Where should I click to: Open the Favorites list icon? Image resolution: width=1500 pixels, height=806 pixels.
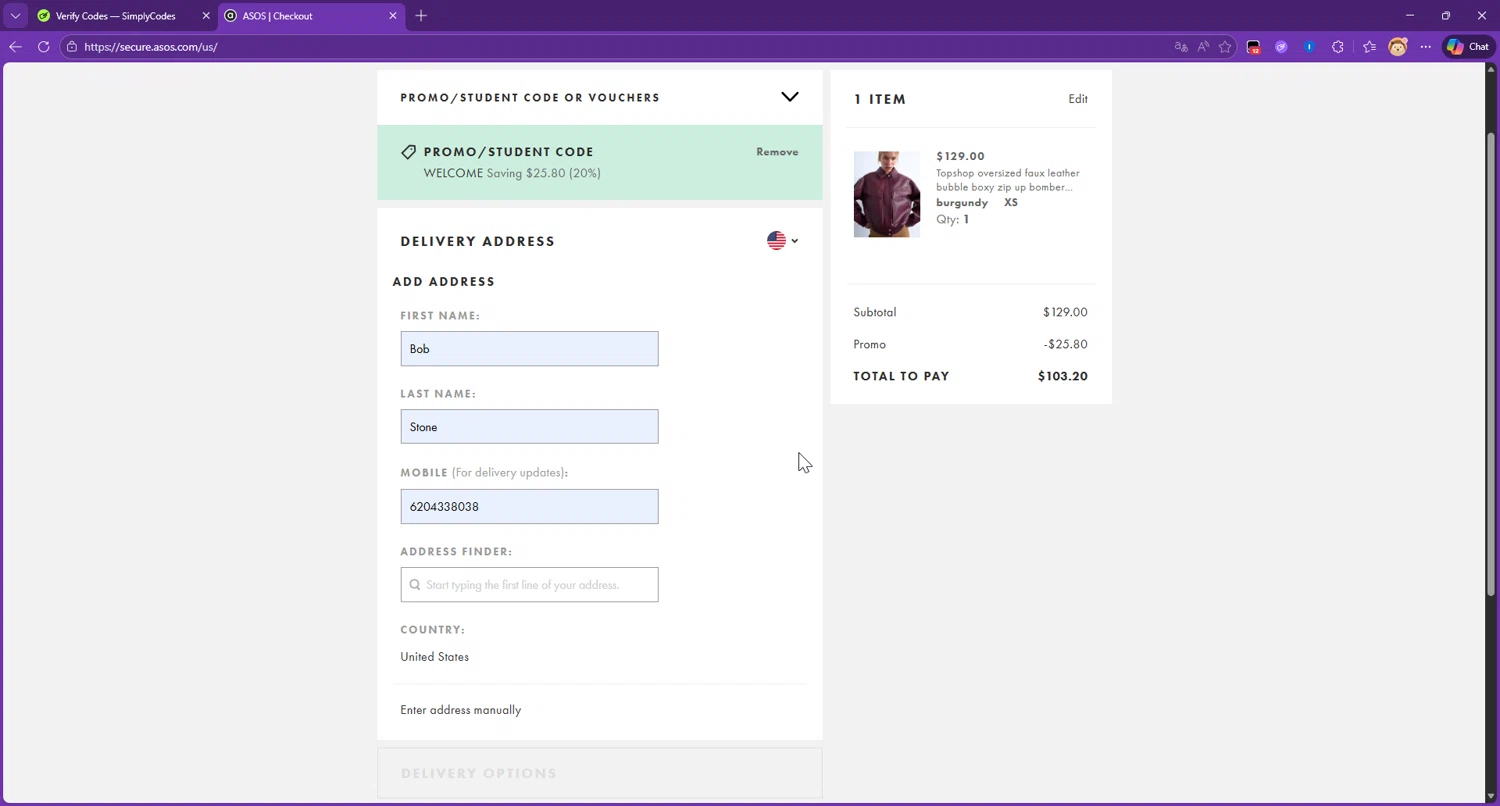tap(1369, 47)
